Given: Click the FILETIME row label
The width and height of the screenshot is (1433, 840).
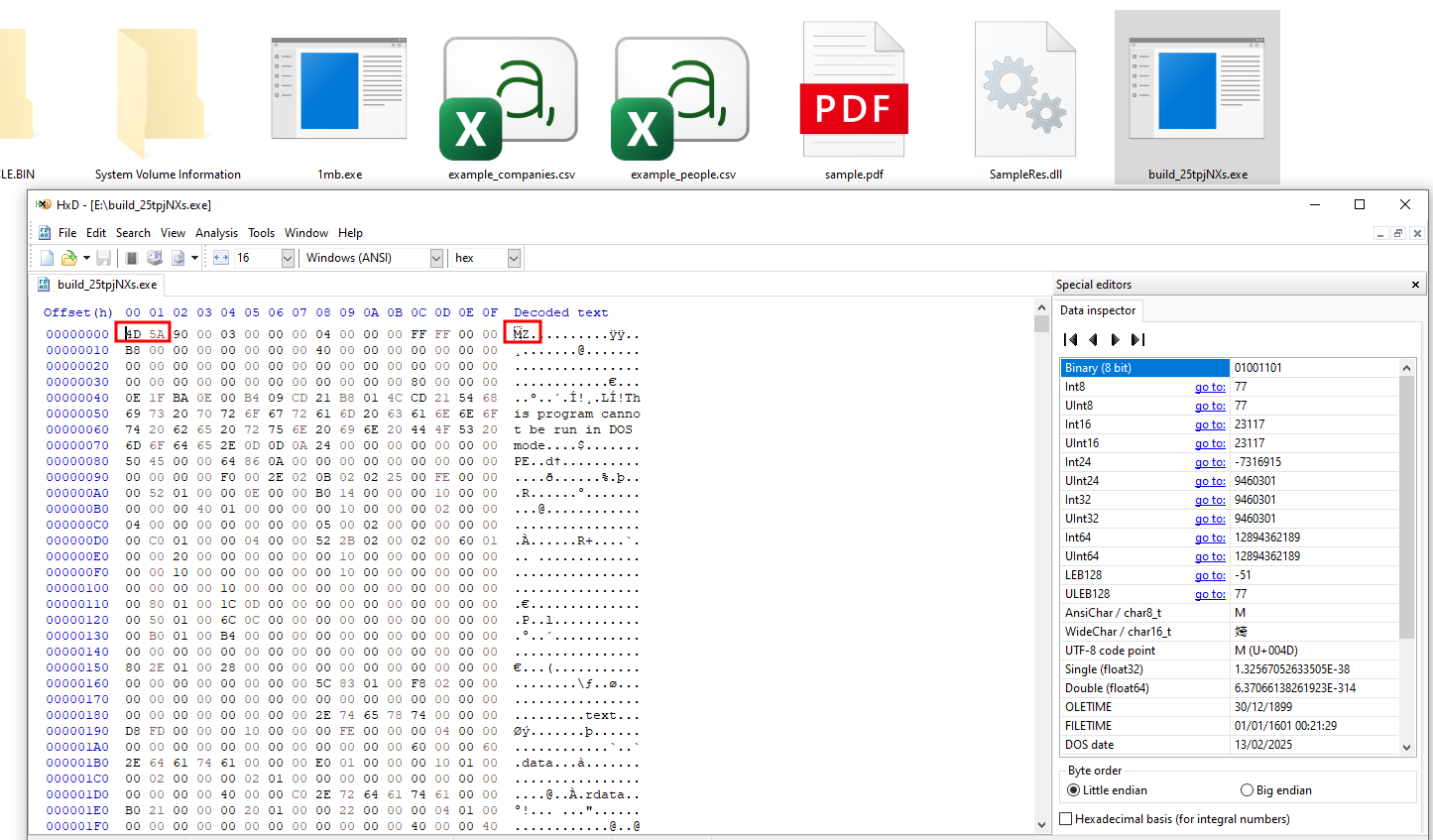Looking at the screenshot, I should pos(1088,726).
